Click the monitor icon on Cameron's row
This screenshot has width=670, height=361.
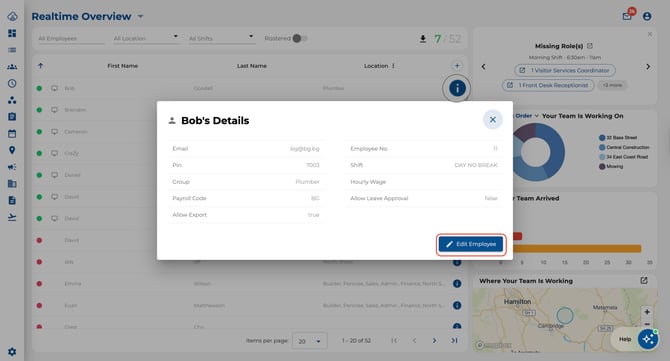[54, 132]
